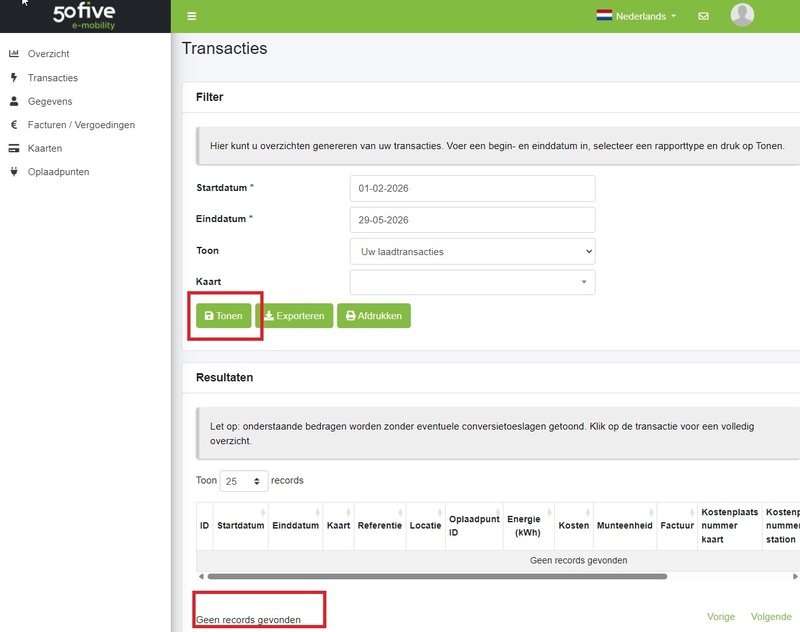Go to Transacties in sidebar

point(53,78)
